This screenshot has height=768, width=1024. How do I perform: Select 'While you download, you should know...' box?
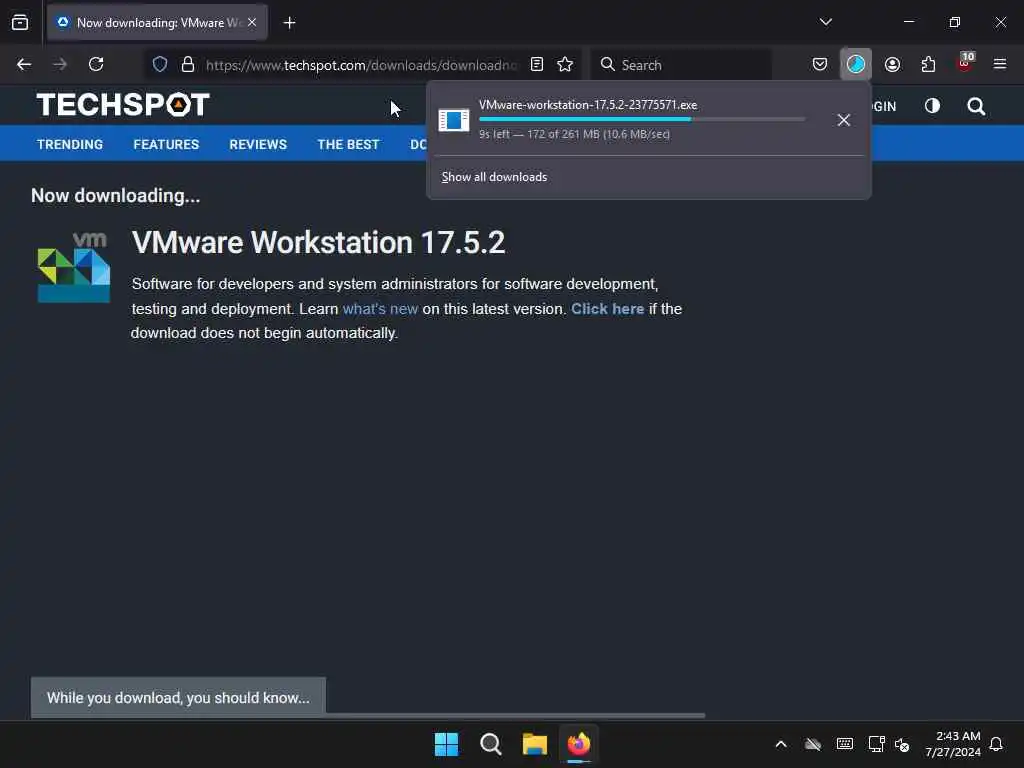click(x=178, y=697)
